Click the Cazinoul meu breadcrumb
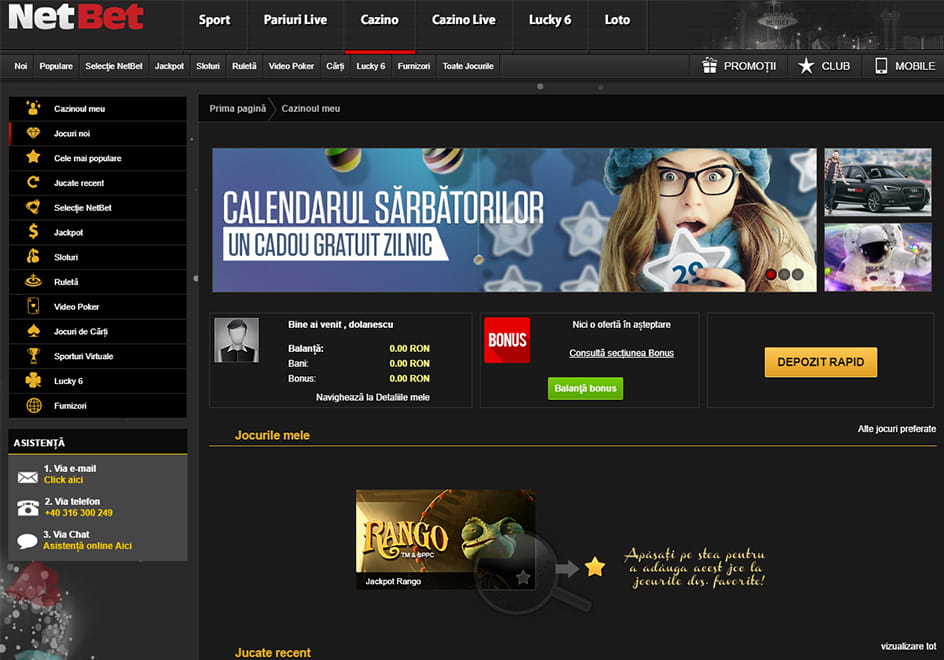The height and width of the screenshot is (660, 944). point(311,108)
